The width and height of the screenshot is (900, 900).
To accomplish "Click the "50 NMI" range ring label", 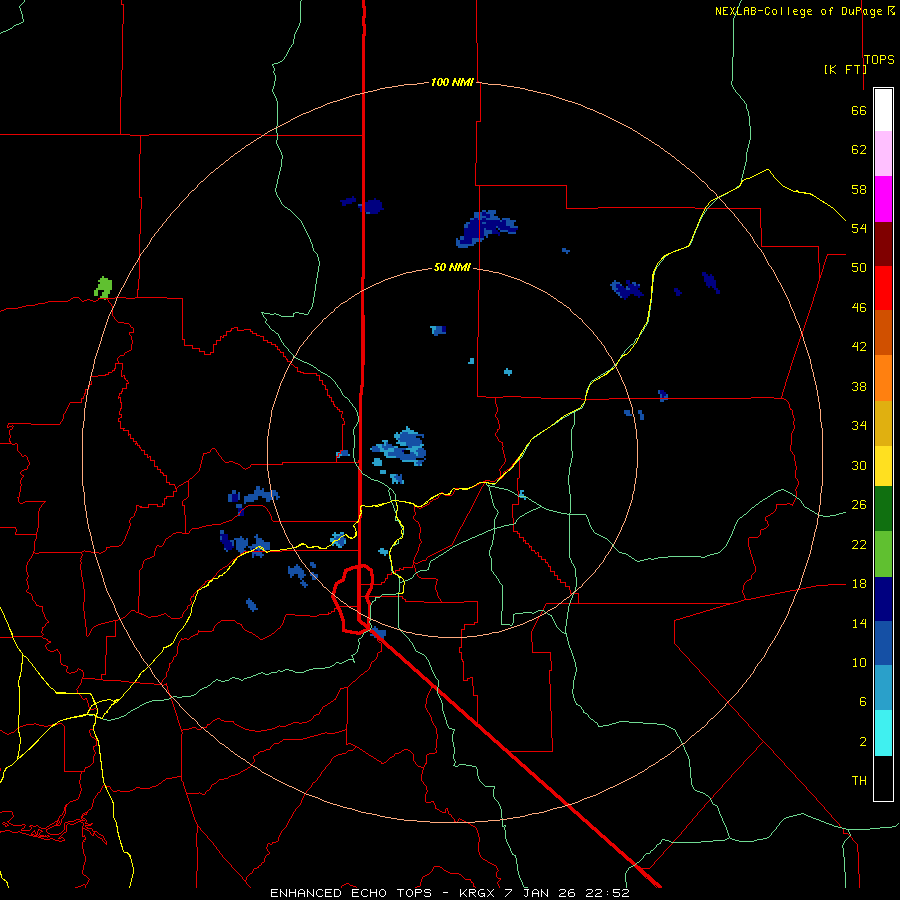I will [x=452, y=267].
